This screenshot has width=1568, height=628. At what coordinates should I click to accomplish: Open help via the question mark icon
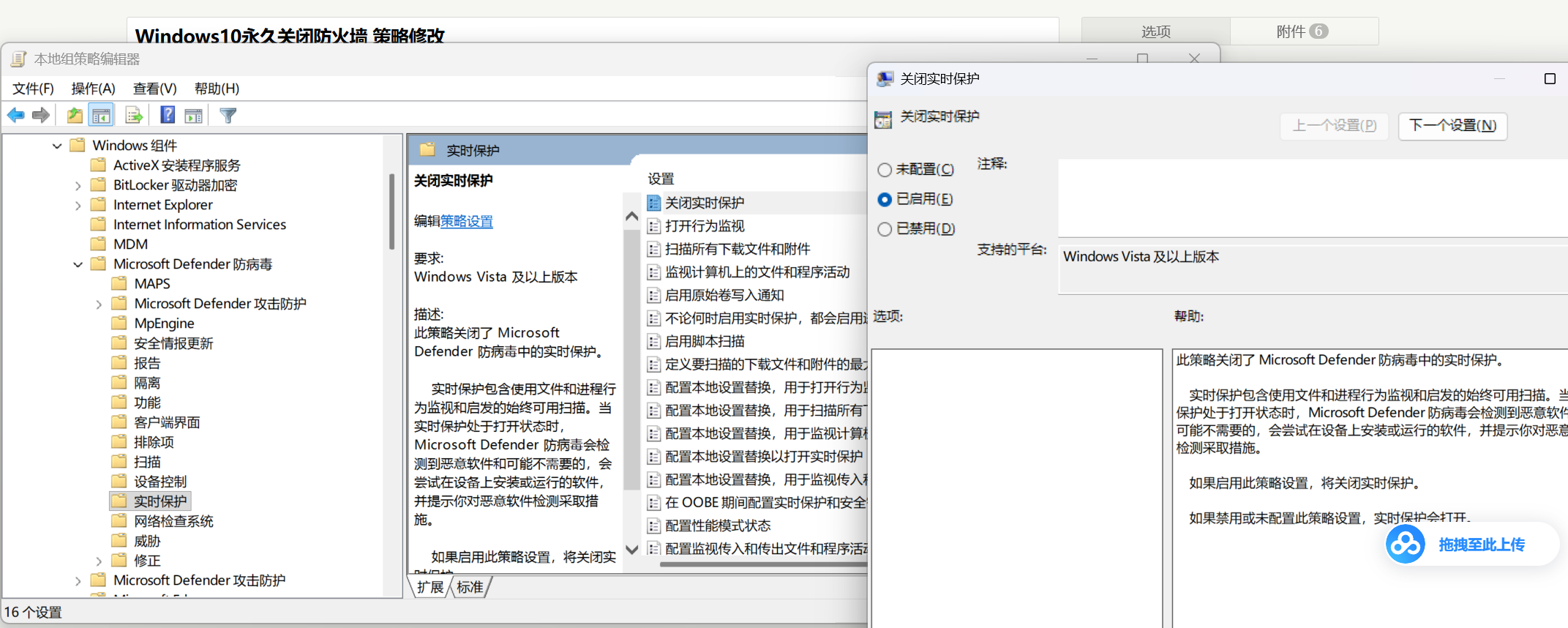point(168,115)
